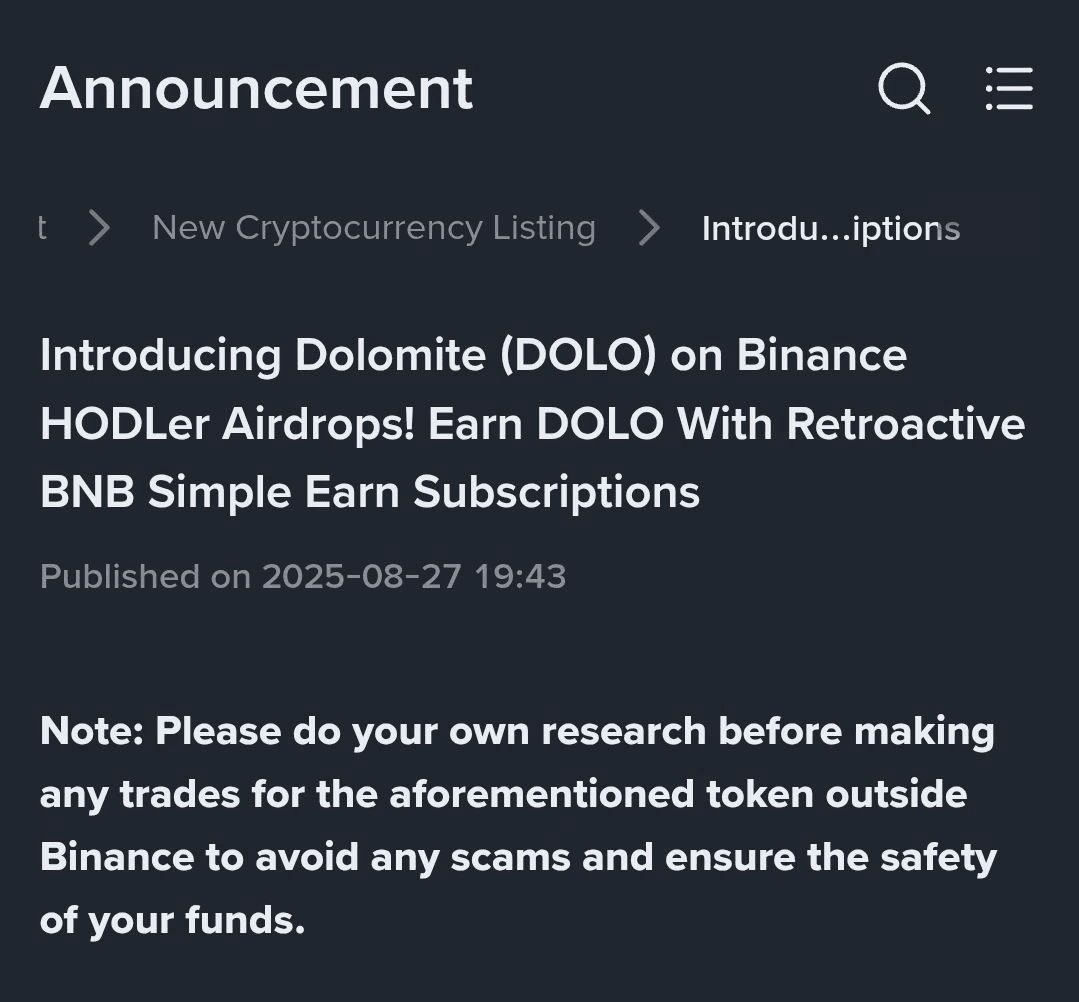
Task: Go to New Cryptocurrency Listing breadcrumb
Action: tap(374, 228)
